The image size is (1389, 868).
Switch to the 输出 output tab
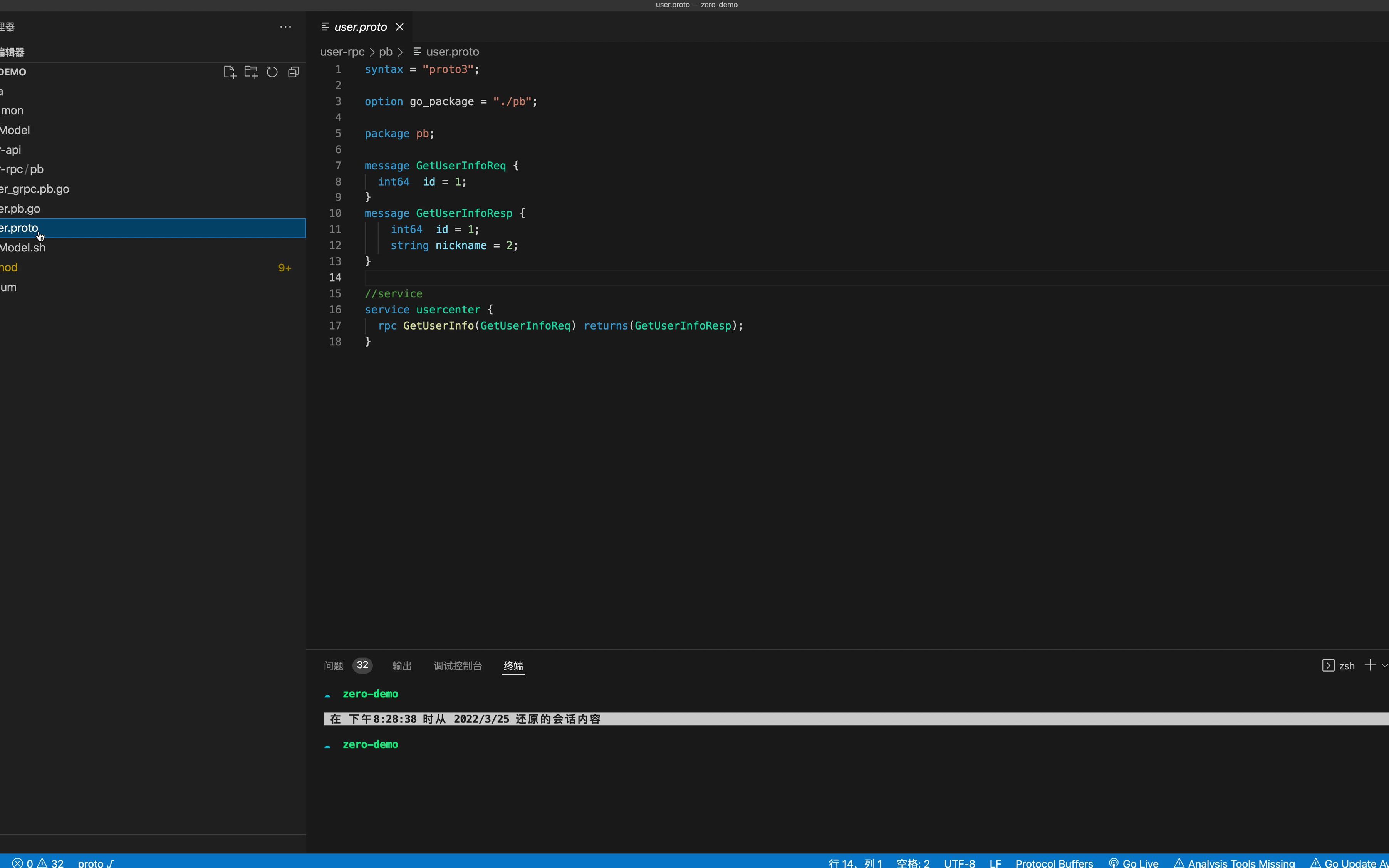(402, 665)
